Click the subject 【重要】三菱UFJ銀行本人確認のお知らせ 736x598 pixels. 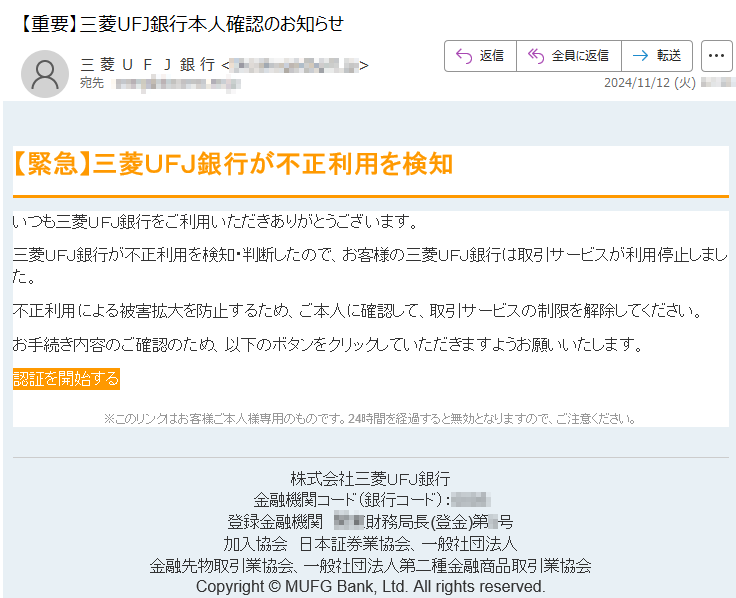point(181,24)
